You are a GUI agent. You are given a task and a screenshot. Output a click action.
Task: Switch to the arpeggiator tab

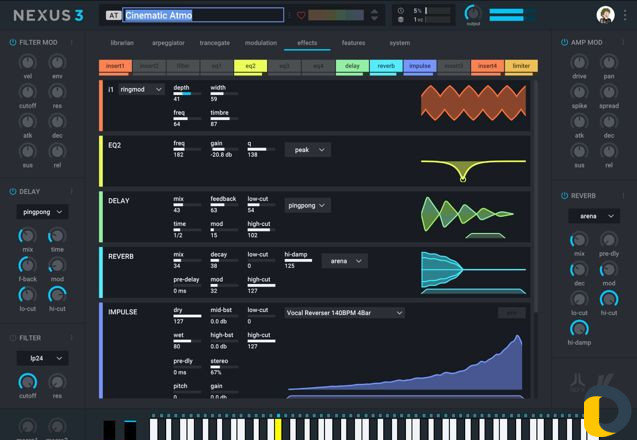click(x=168, y=43)
